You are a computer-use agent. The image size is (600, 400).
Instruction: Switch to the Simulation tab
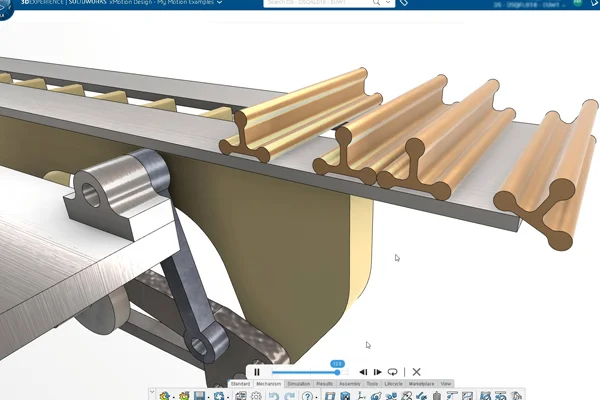pyautogui.click(x=298, y=384)
